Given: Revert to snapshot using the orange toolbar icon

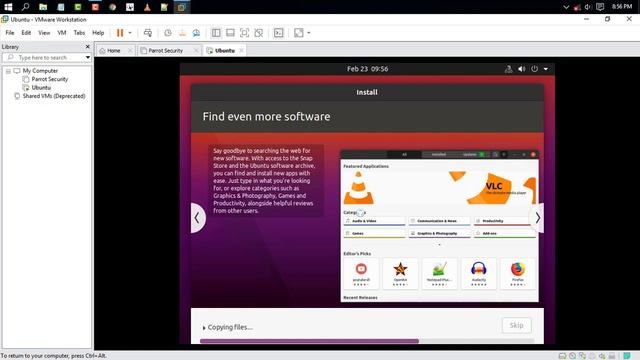Looking at the screenshot, I should click(182, 33).
